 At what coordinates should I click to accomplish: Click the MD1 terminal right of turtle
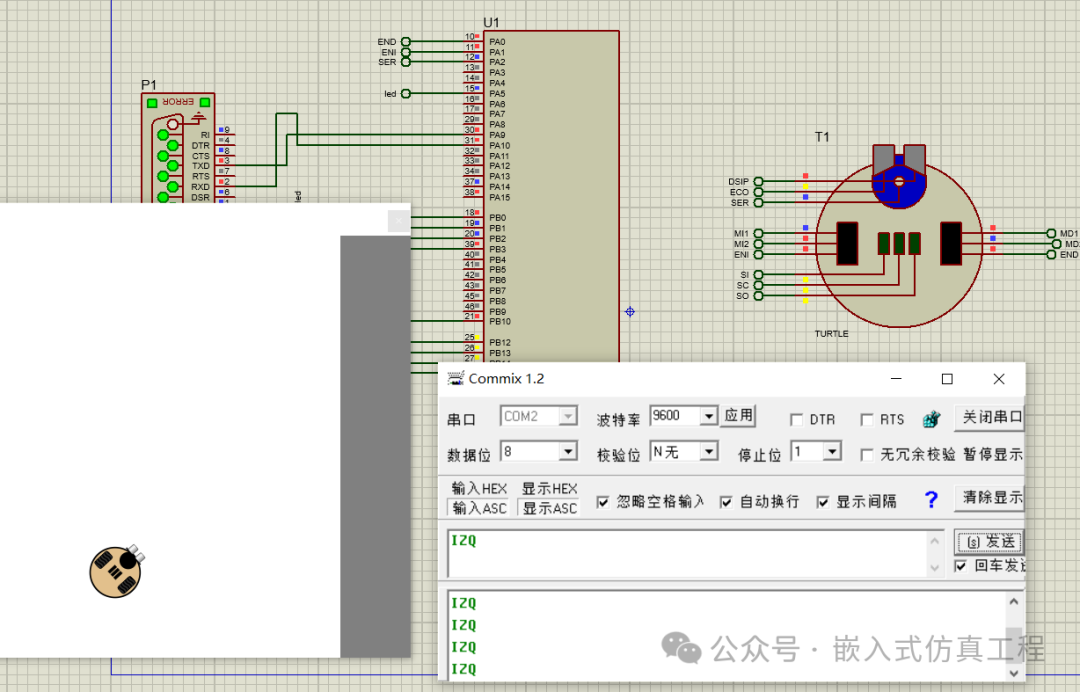tap(1051, 233)
